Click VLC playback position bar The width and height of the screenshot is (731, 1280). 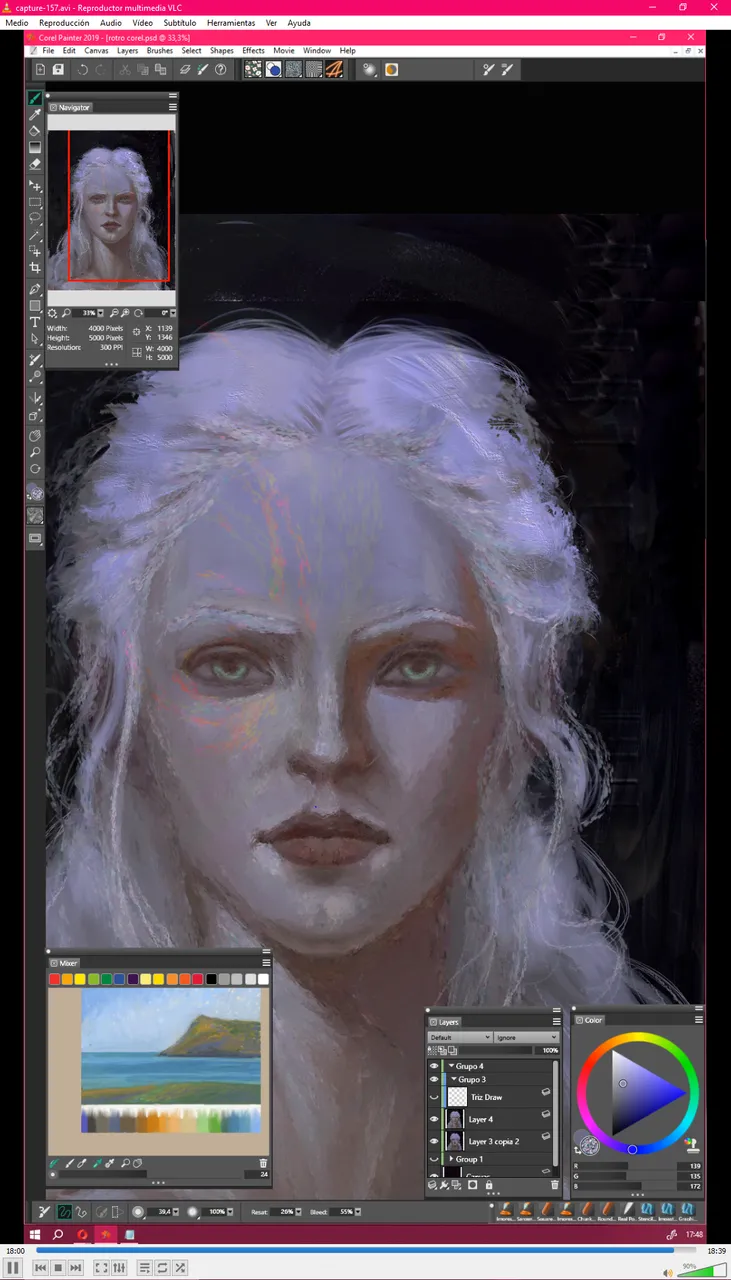(367, 1250)
